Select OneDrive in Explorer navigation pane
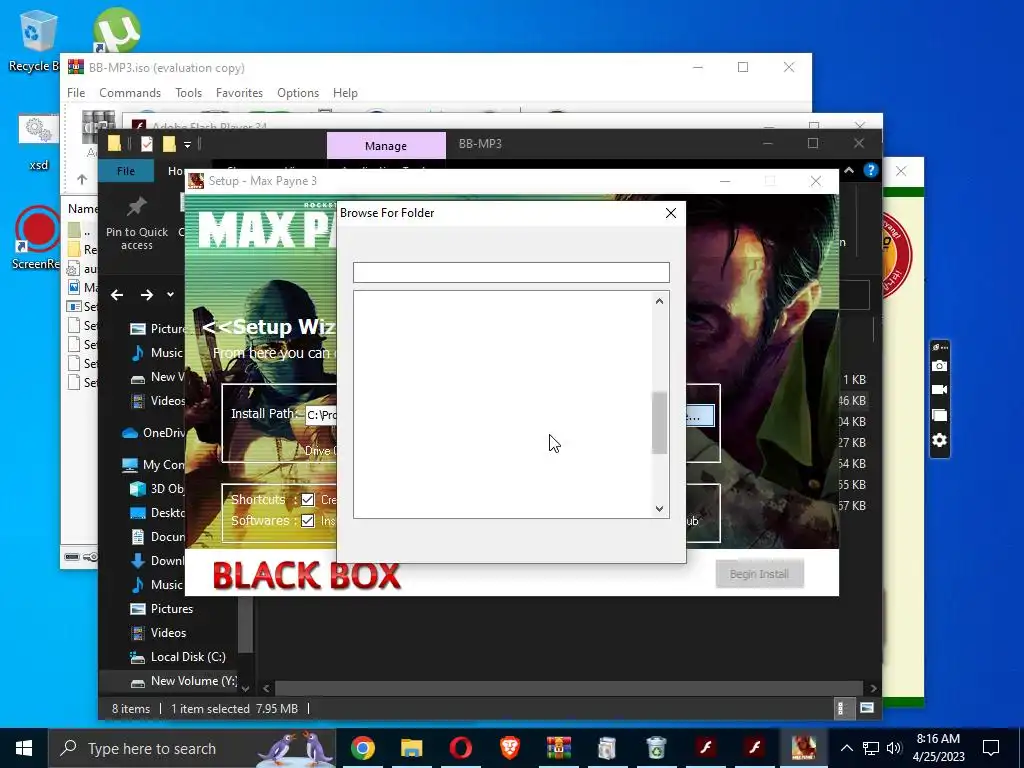Image resolution: width=1024 pixels, height=768 pixels. click(154, 433)
